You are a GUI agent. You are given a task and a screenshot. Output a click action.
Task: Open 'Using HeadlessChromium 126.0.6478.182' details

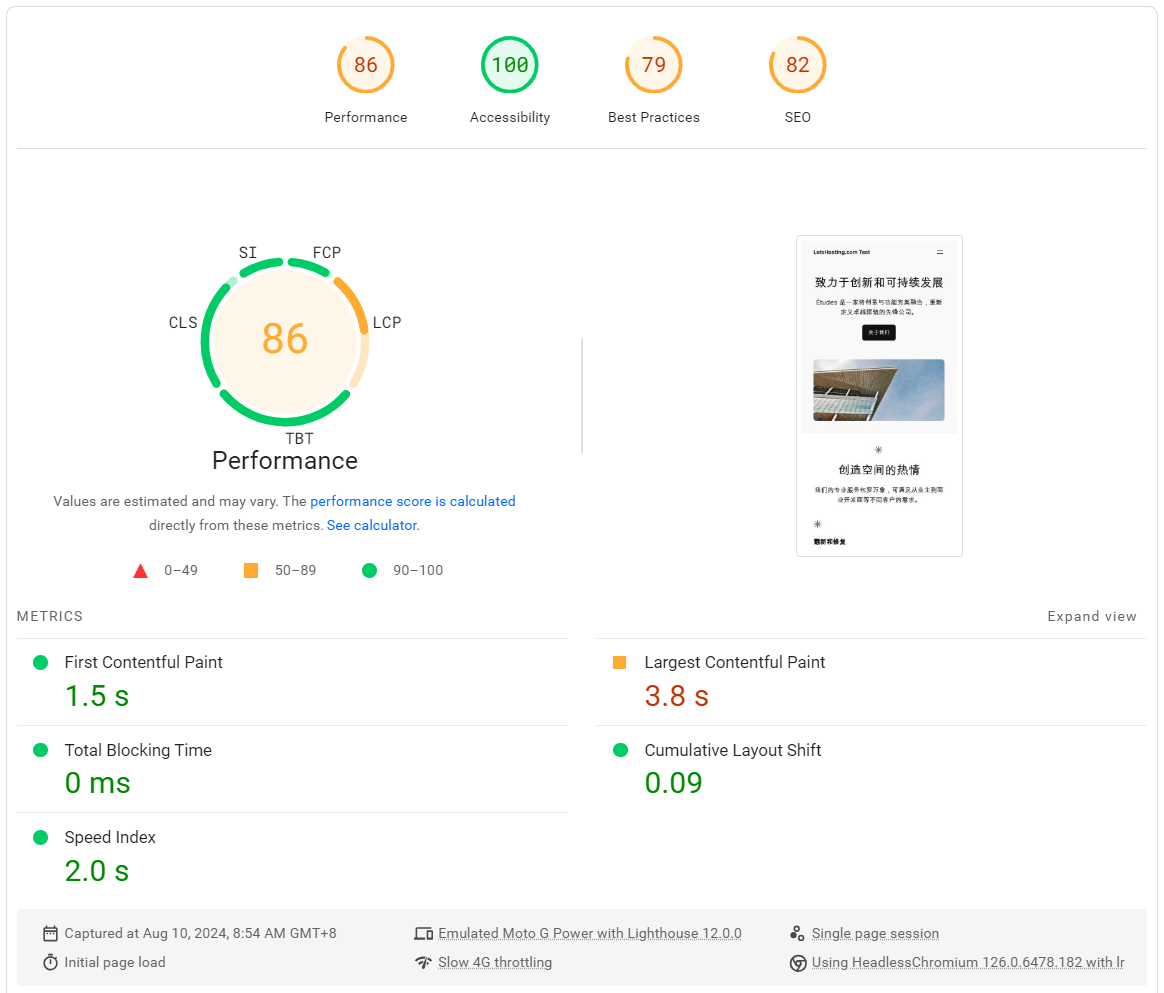(x=968, y=963)
